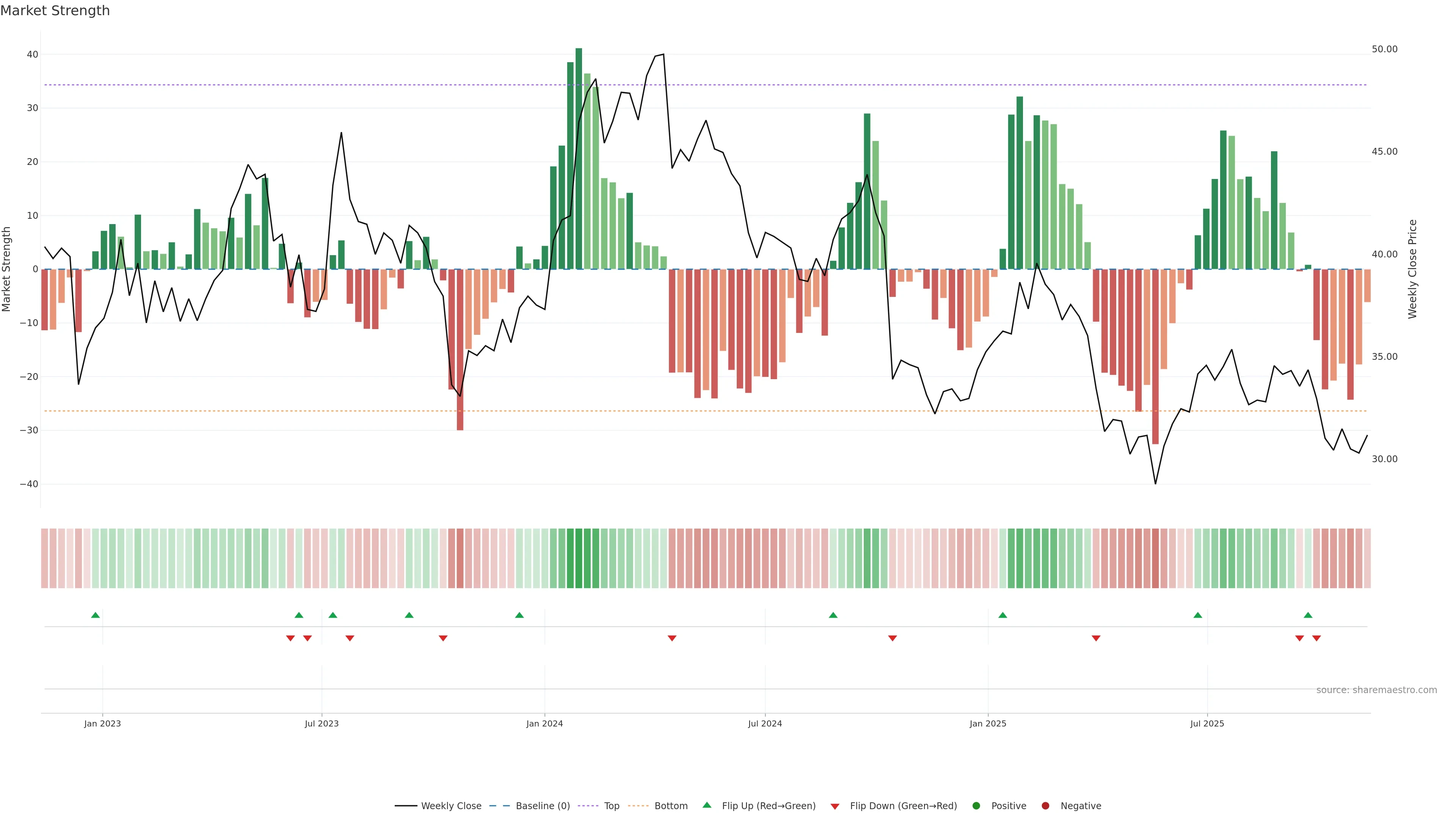Click the Market Strength chart title
1456x819 pixels.
[x=55, y=11]
